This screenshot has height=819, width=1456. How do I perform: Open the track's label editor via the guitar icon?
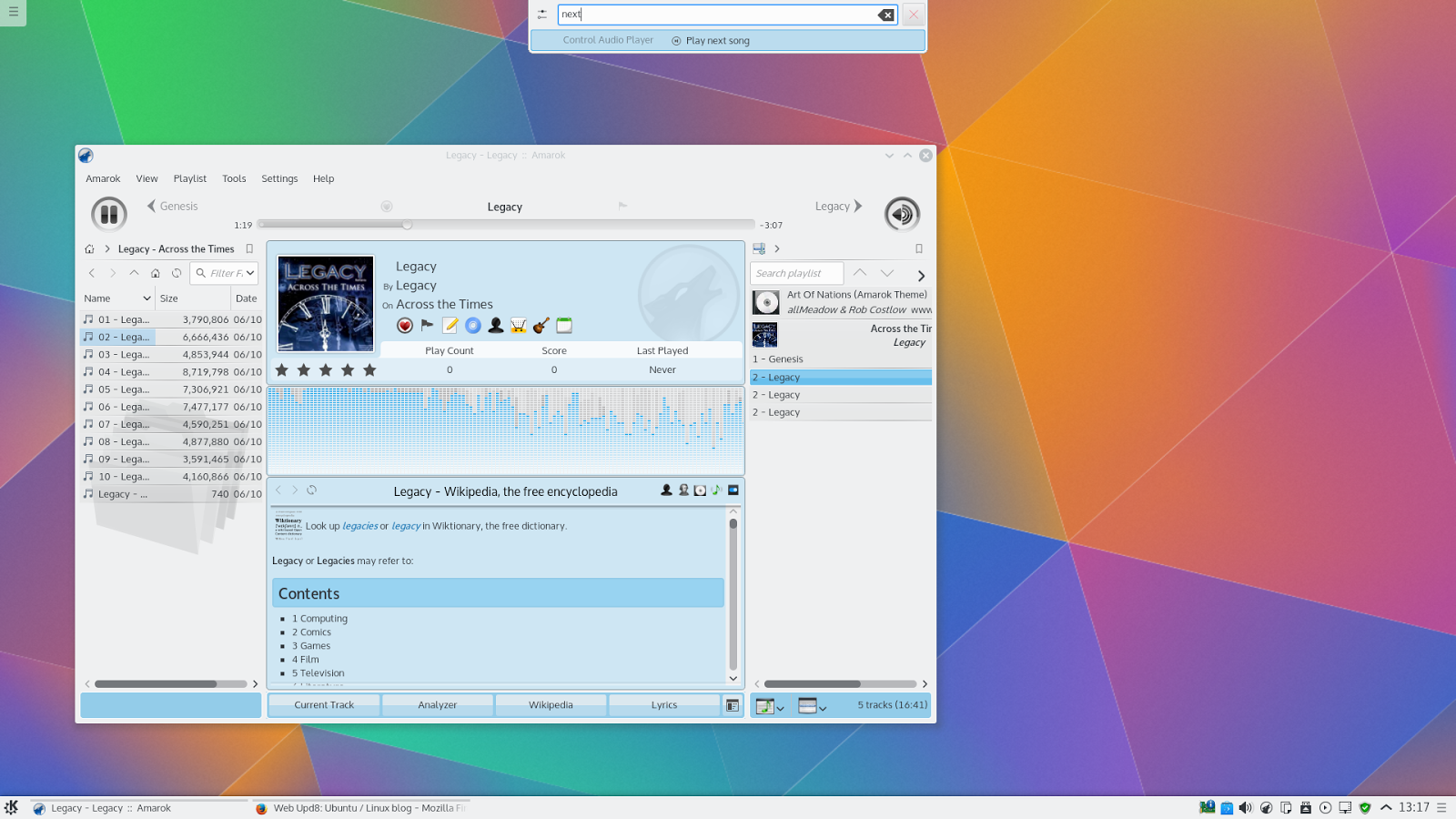pyautogui.click(x=540, y=325)
